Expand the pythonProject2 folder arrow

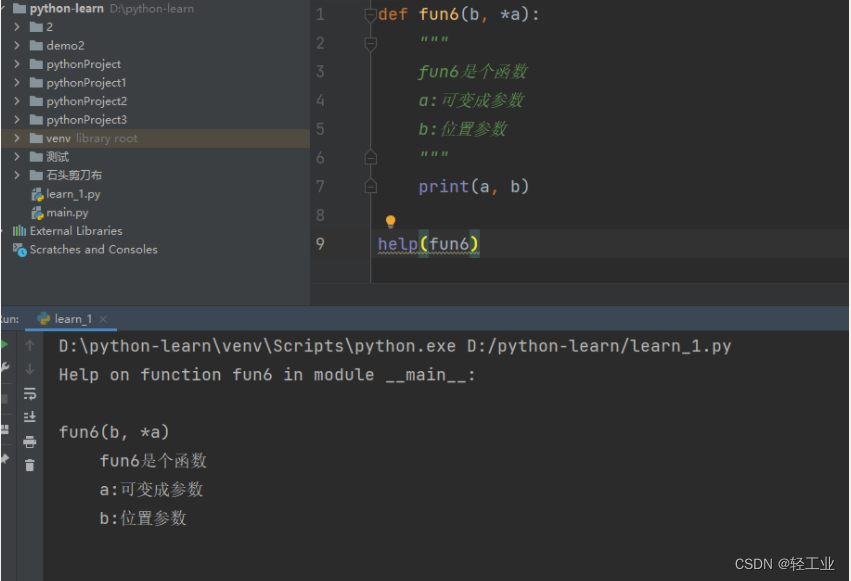[x=17, y=101]
